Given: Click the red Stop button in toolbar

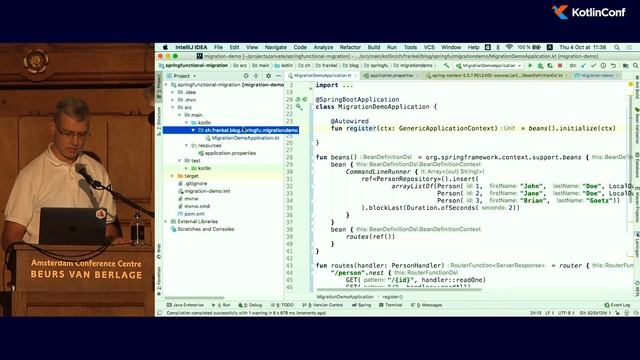Looking at the screenshot, I should tap(560, 65).
